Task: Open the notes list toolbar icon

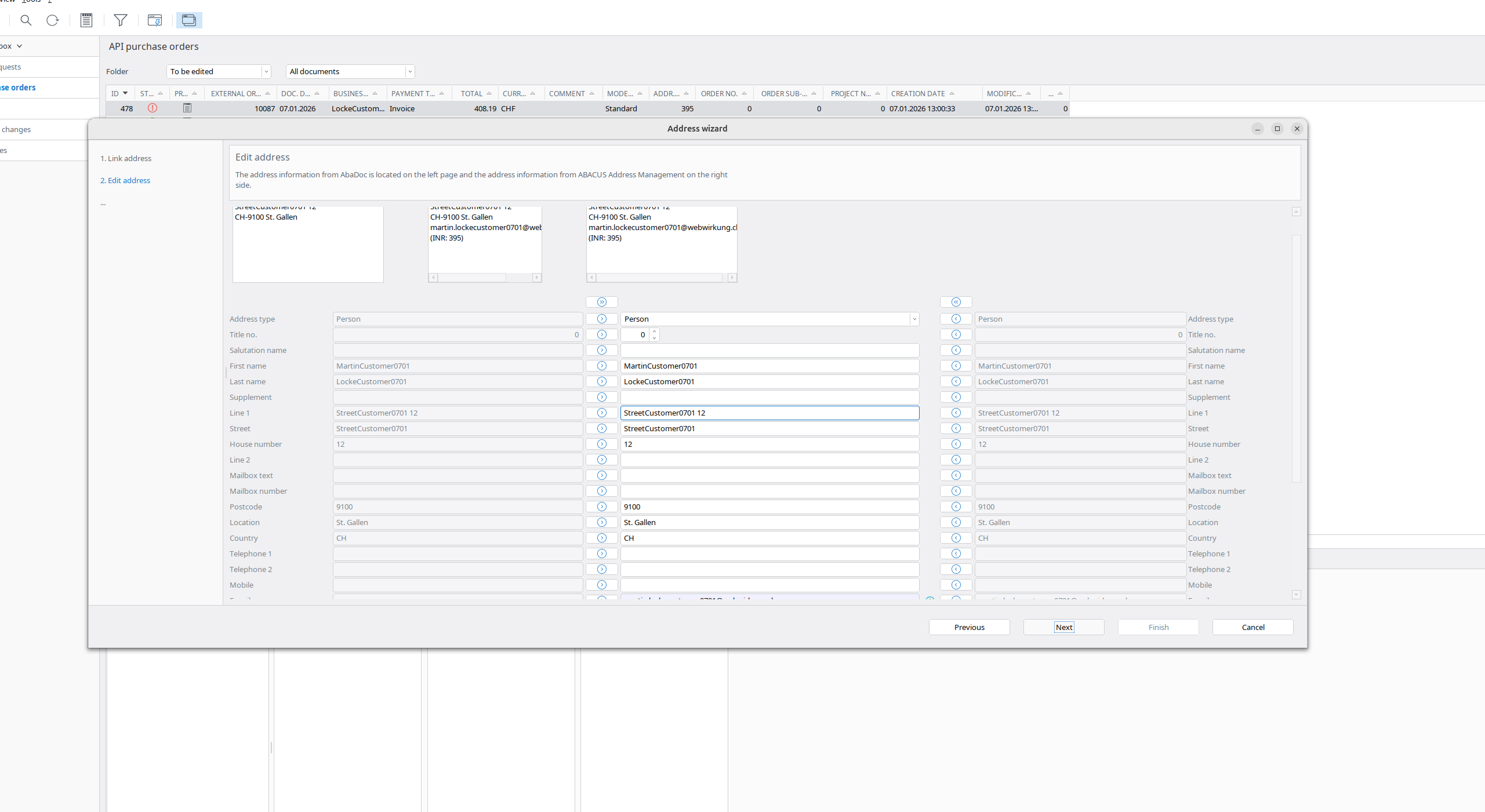Action: [86, 20]
